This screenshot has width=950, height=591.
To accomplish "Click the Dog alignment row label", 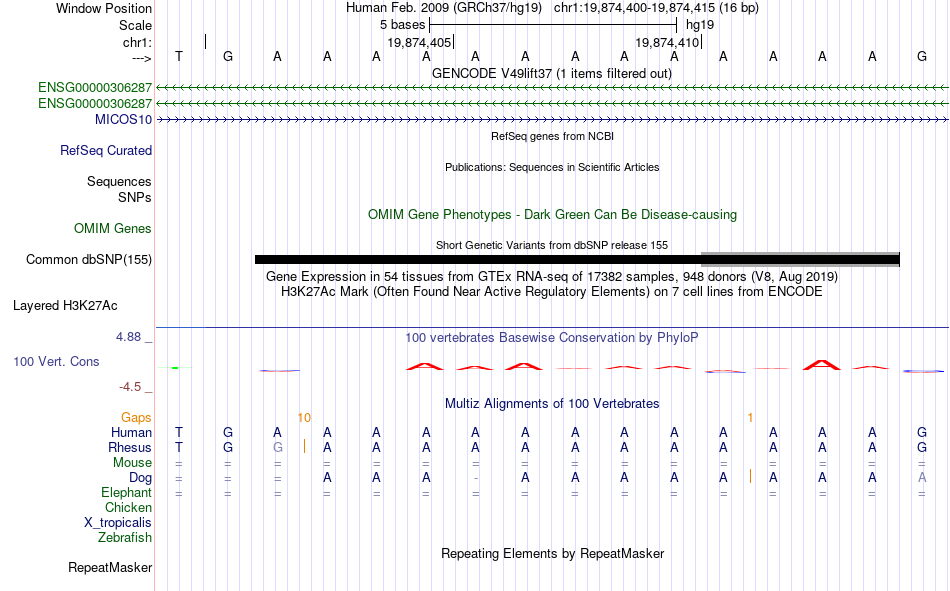I will (x=141, y=478).
